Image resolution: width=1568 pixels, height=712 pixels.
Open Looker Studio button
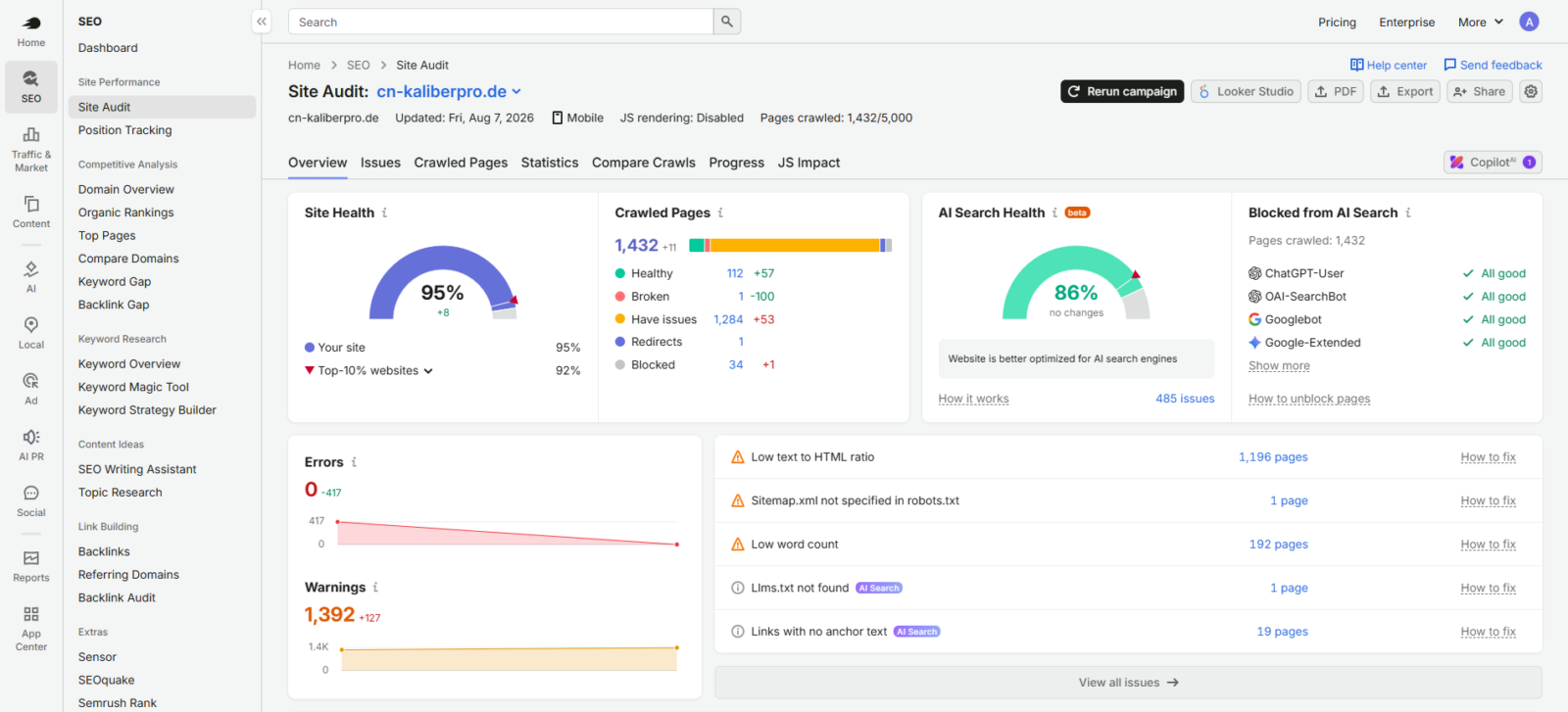(1246, 91)
